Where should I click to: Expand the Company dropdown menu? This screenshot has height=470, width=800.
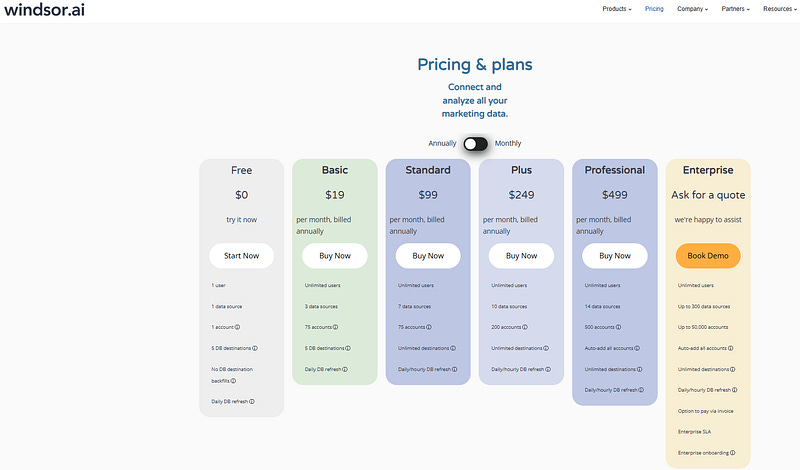pos(692,9)
